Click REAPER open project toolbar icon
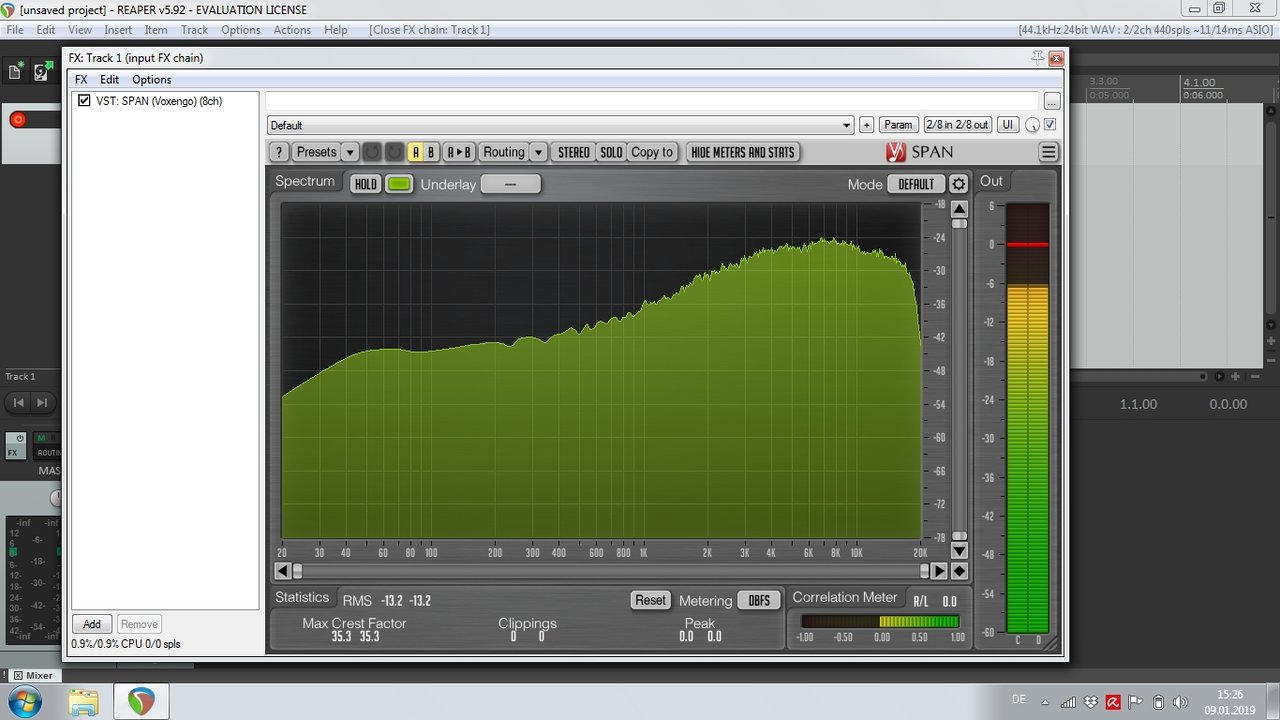 click(x=42, y=71)
